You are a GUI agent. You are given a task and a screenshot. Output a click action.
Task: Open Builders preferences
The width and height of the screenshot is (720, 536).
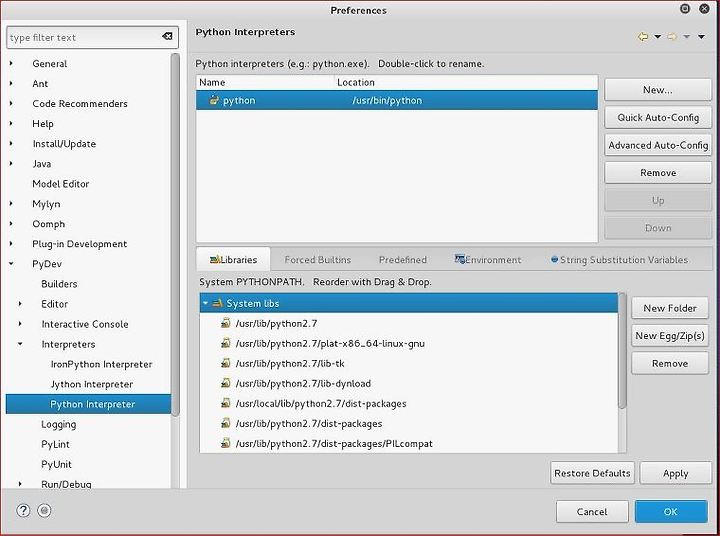point(59,284)
